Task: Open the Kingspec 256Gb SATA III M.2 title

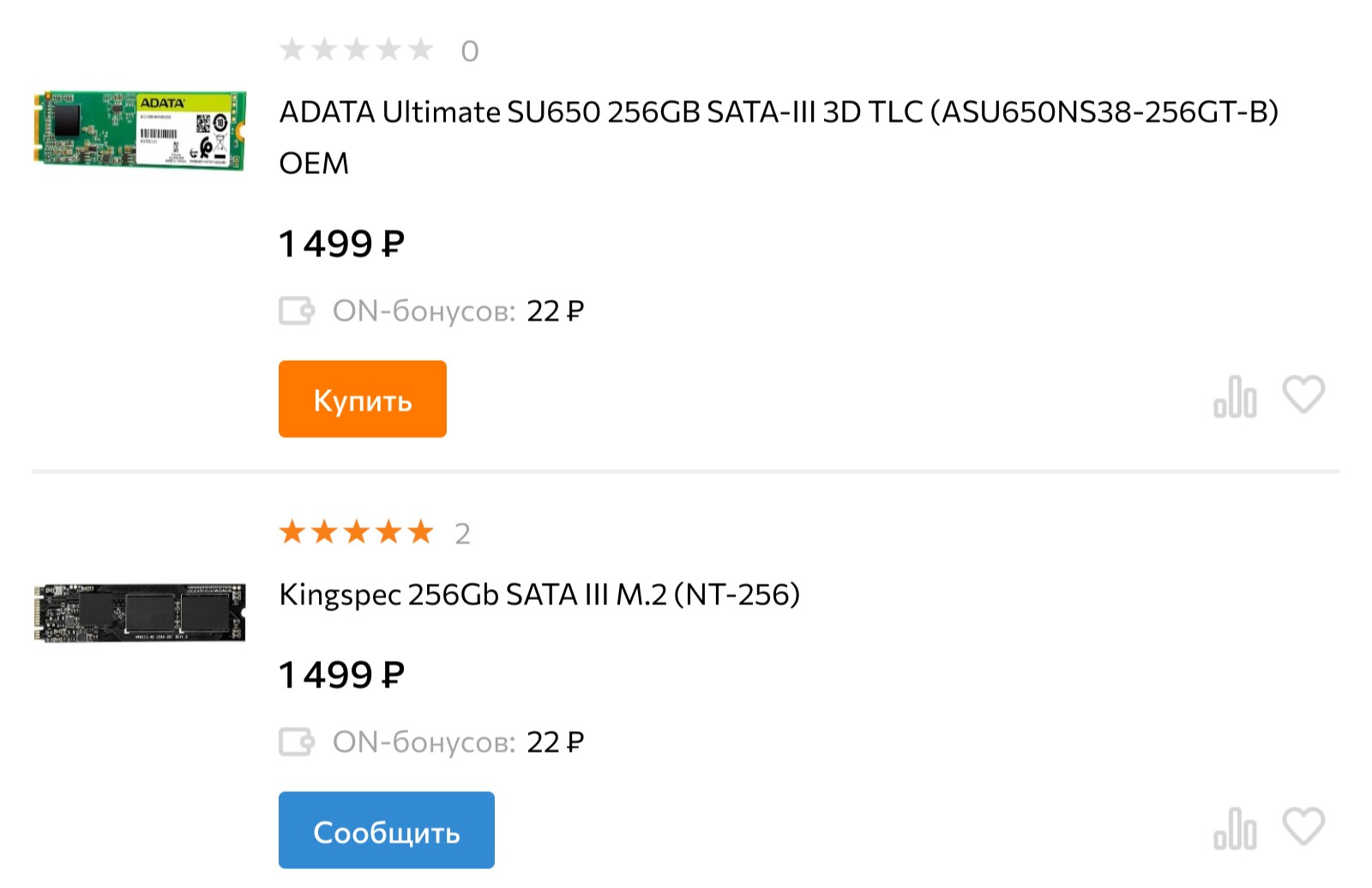Action: (x=539, y=595)
